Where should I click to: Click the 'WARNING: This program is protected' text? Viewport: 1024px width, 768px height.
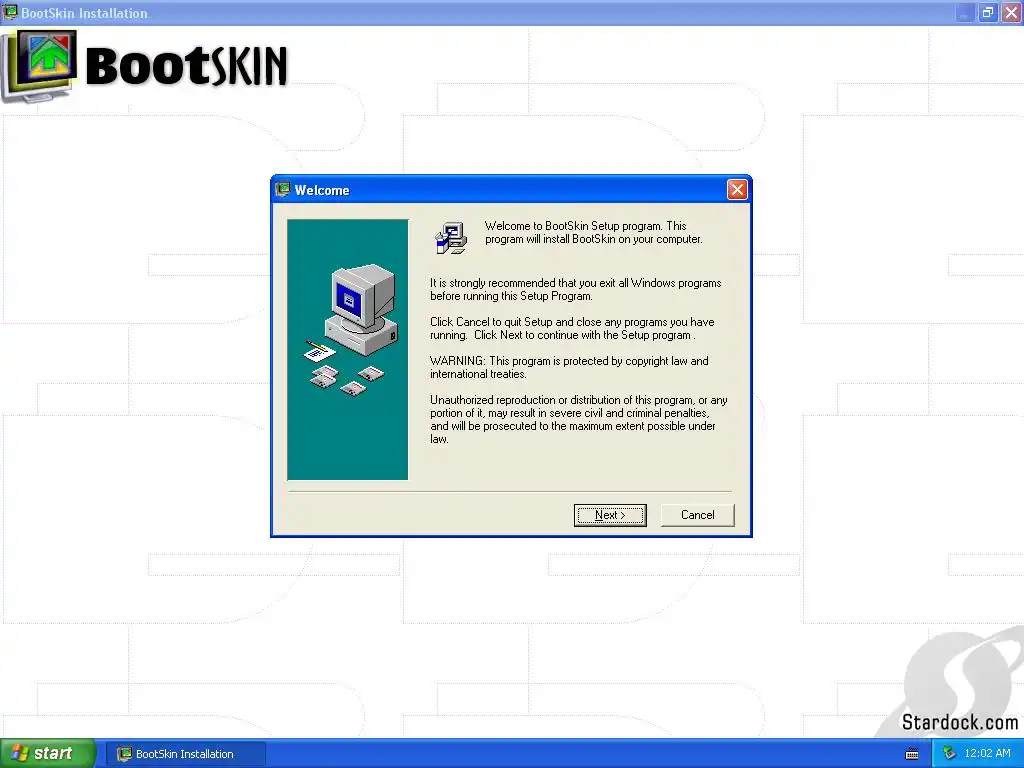(x=569, y=367)
